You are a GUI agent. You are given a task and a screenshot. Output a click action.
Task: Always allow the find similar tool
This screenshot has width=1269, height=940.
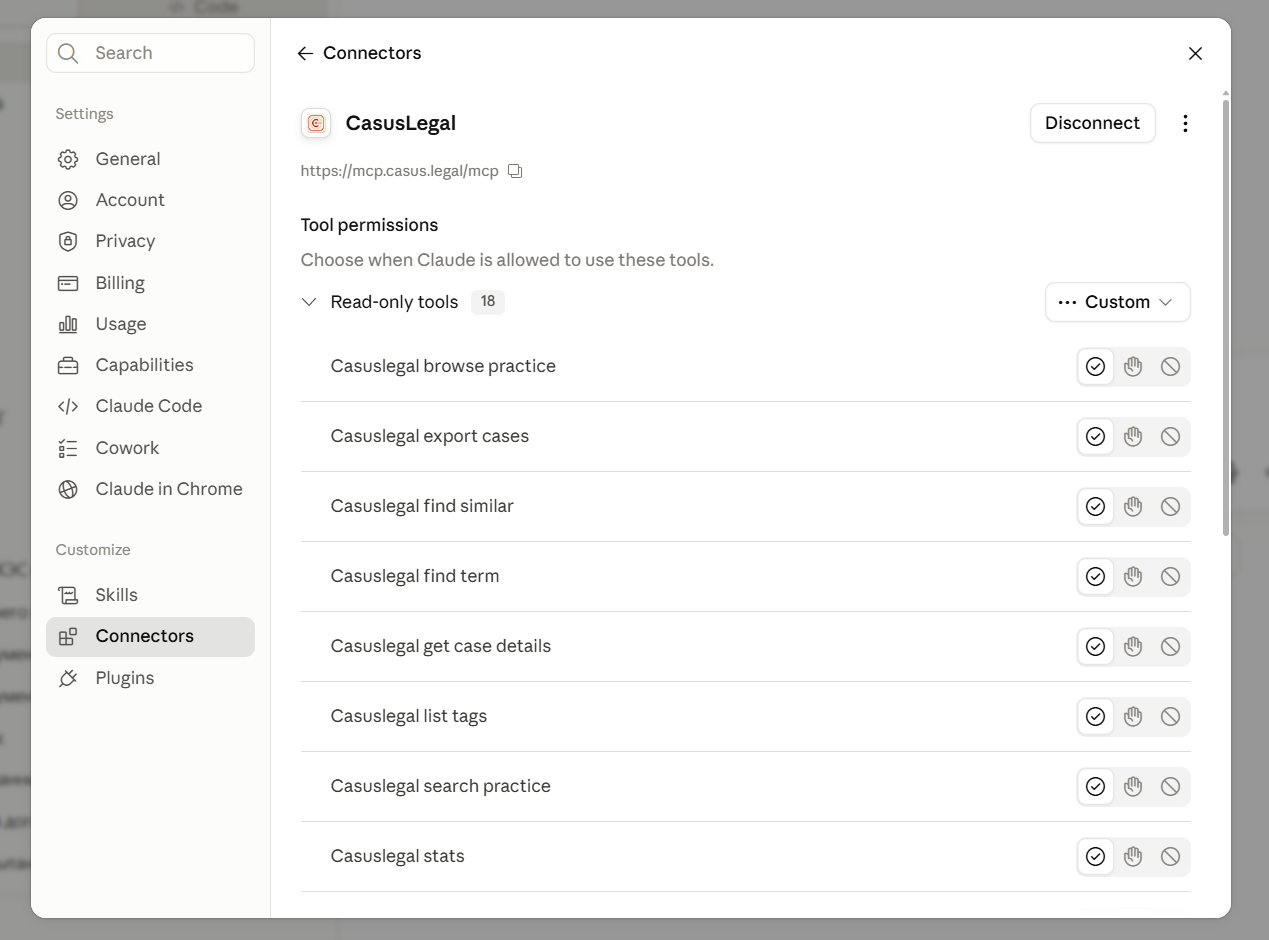click(1095, 507)
